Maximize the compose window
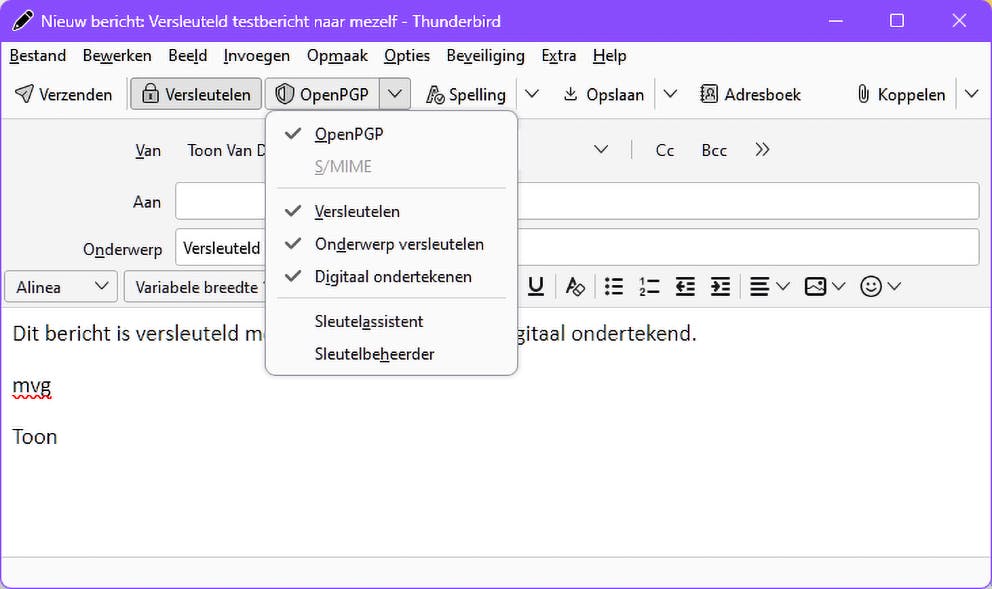Viewport: 992px width, 589px height. pos(896,21)
